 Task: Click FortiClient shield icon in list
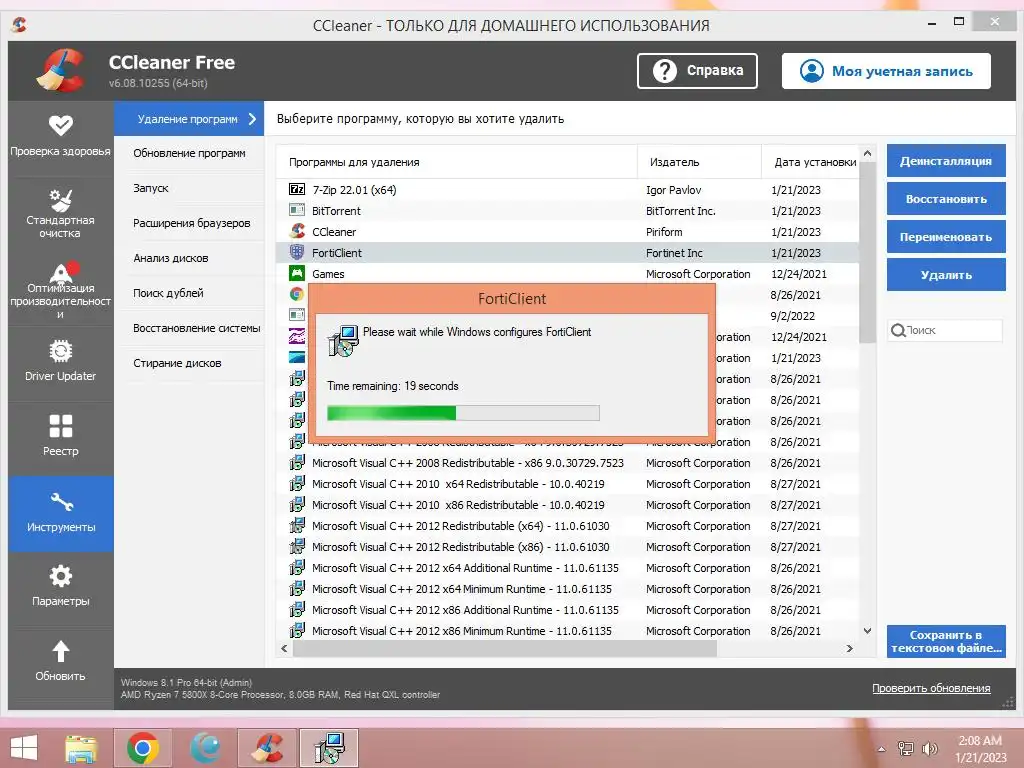click(x=297, y=252)
